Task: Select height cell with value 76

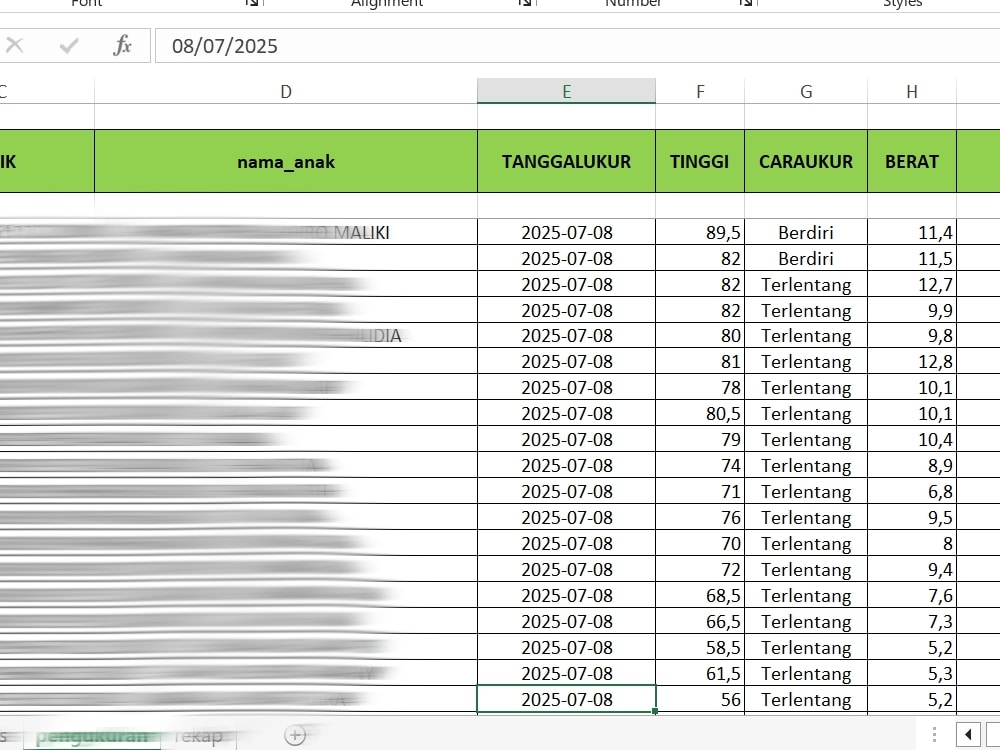Action: click(x=700, y=517)
